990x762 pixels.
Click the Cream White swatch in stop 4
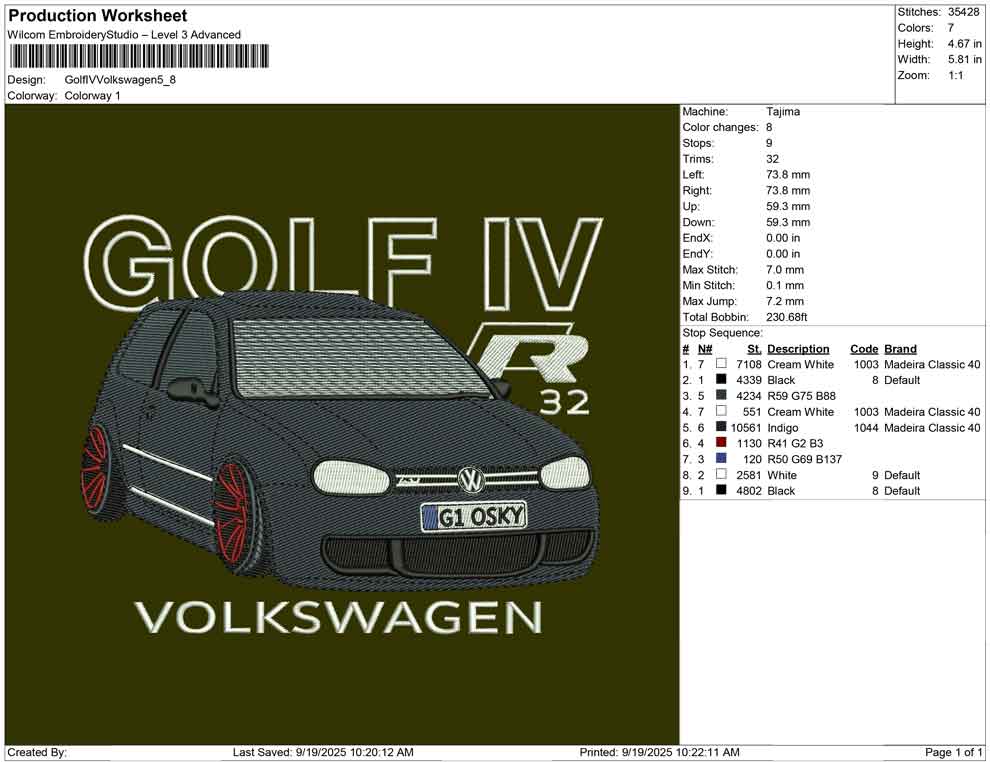(x=721, y=411)
